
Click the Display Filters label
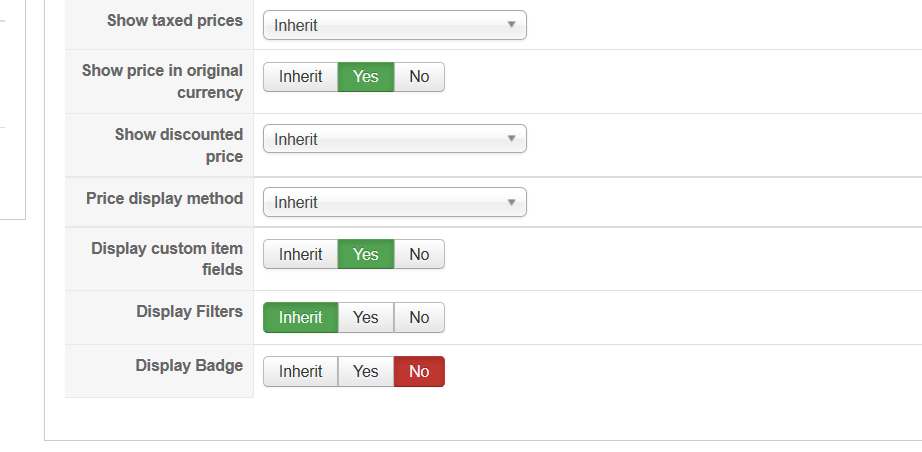[189, 312]
